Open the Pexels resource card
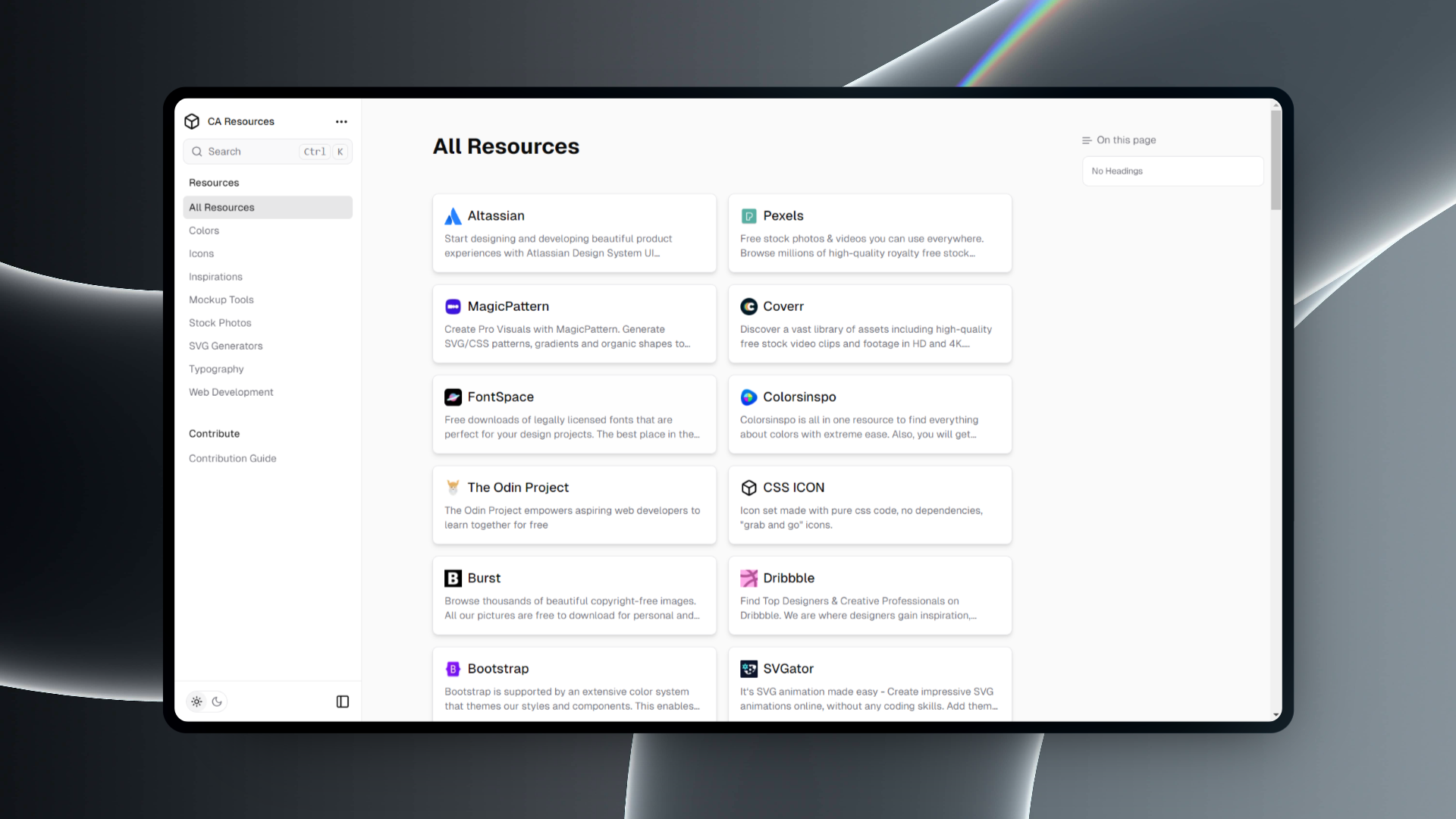The height and width of the screenshot is (819, 1456). [870, 234]
